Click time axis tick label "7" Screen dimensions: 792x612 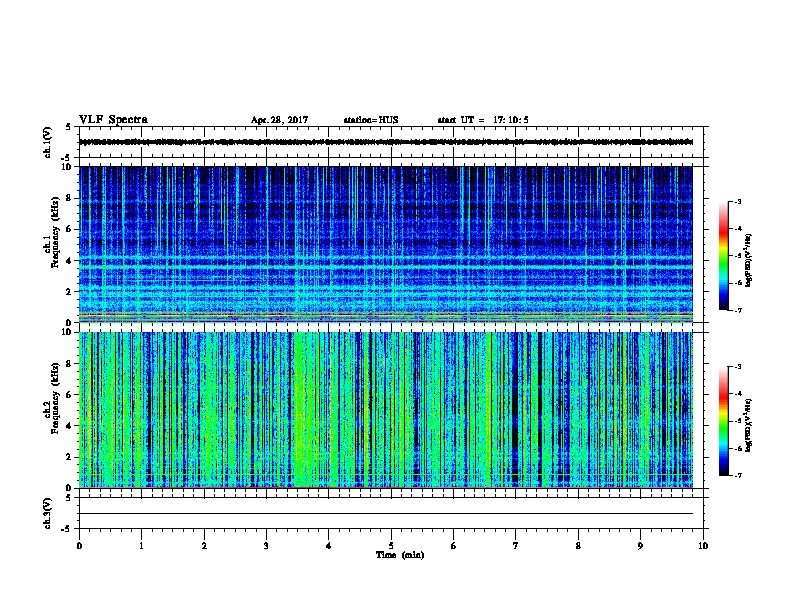(x=516, y=546)
